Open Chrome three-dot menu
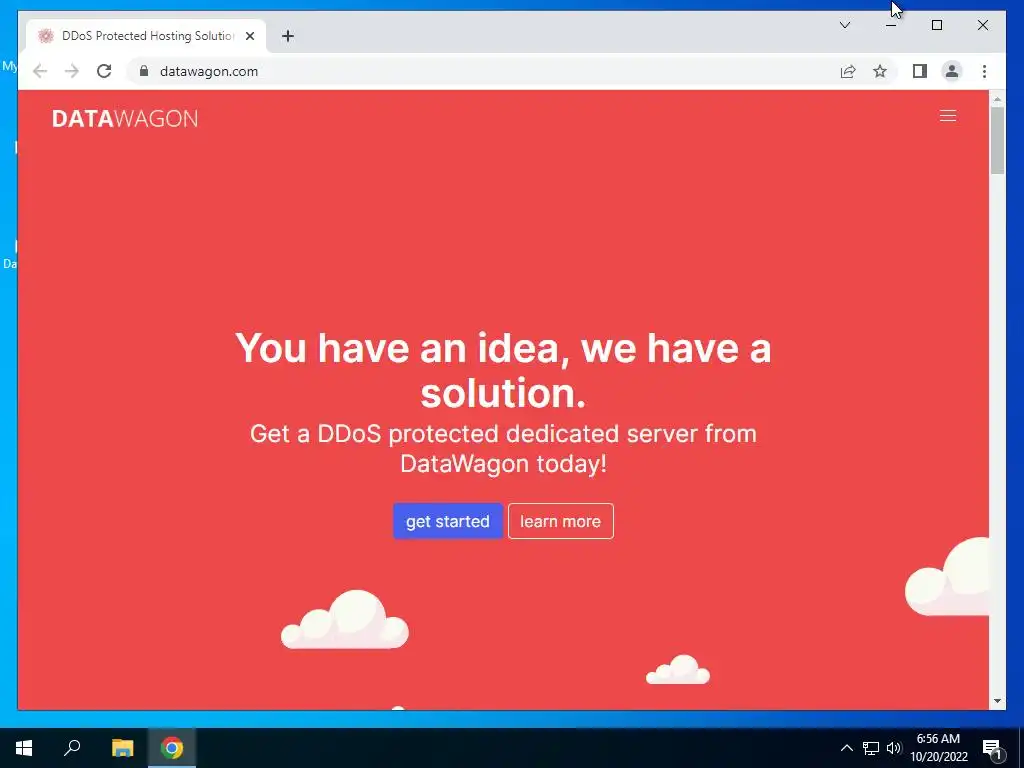The image size is (1024, 768). click(x=984, y=71)
